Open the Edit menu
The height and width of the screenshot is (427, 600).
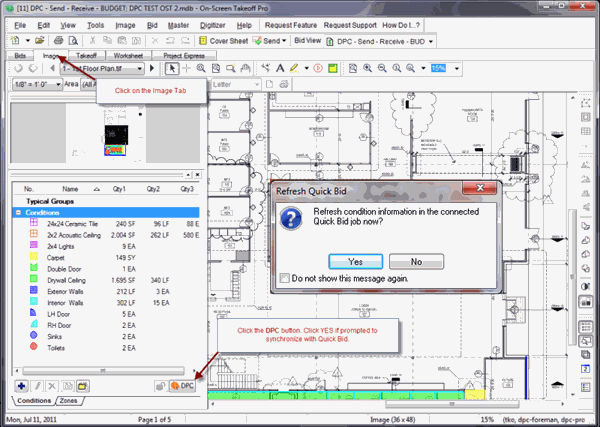[x=44, y=25]
